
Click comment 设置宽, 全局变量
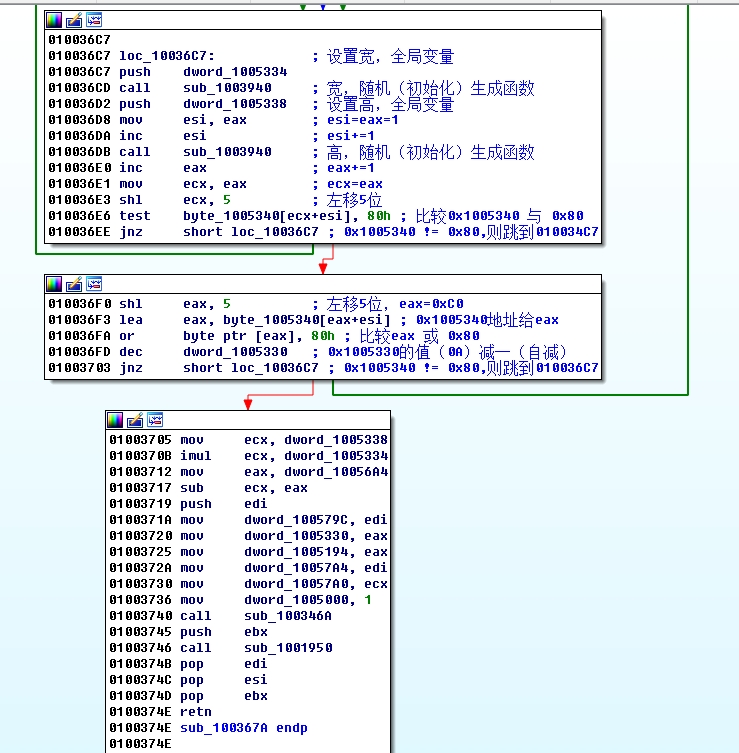390,56
